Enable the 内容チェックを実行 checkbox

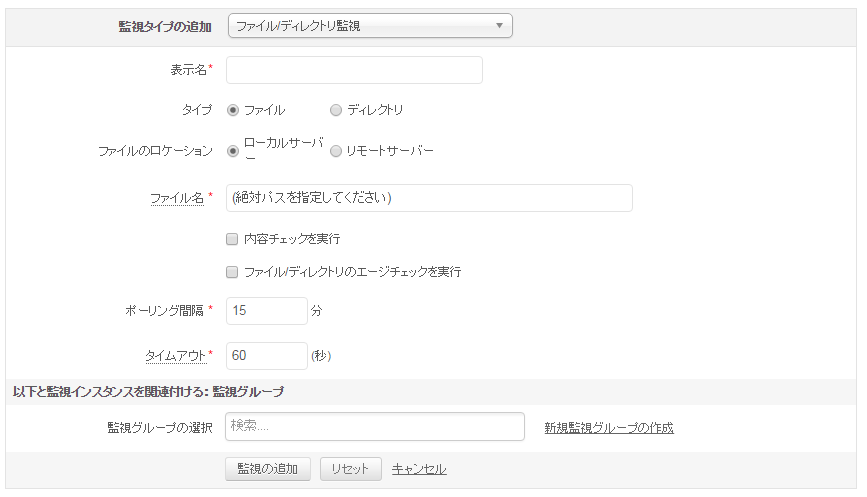point(232,239)
